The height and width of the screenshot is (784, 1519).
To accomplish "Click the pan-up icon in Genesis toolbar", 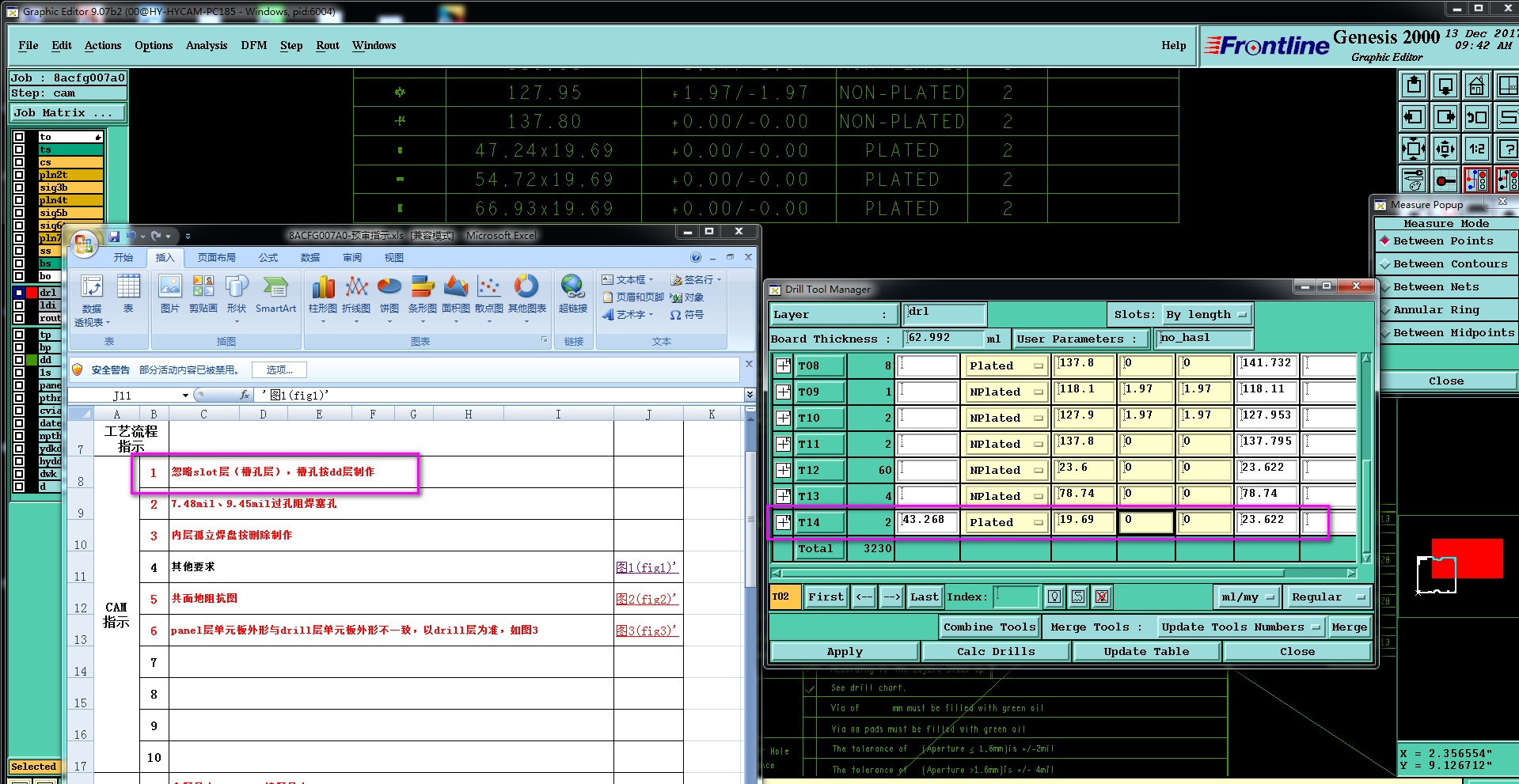I will 1414,85.
